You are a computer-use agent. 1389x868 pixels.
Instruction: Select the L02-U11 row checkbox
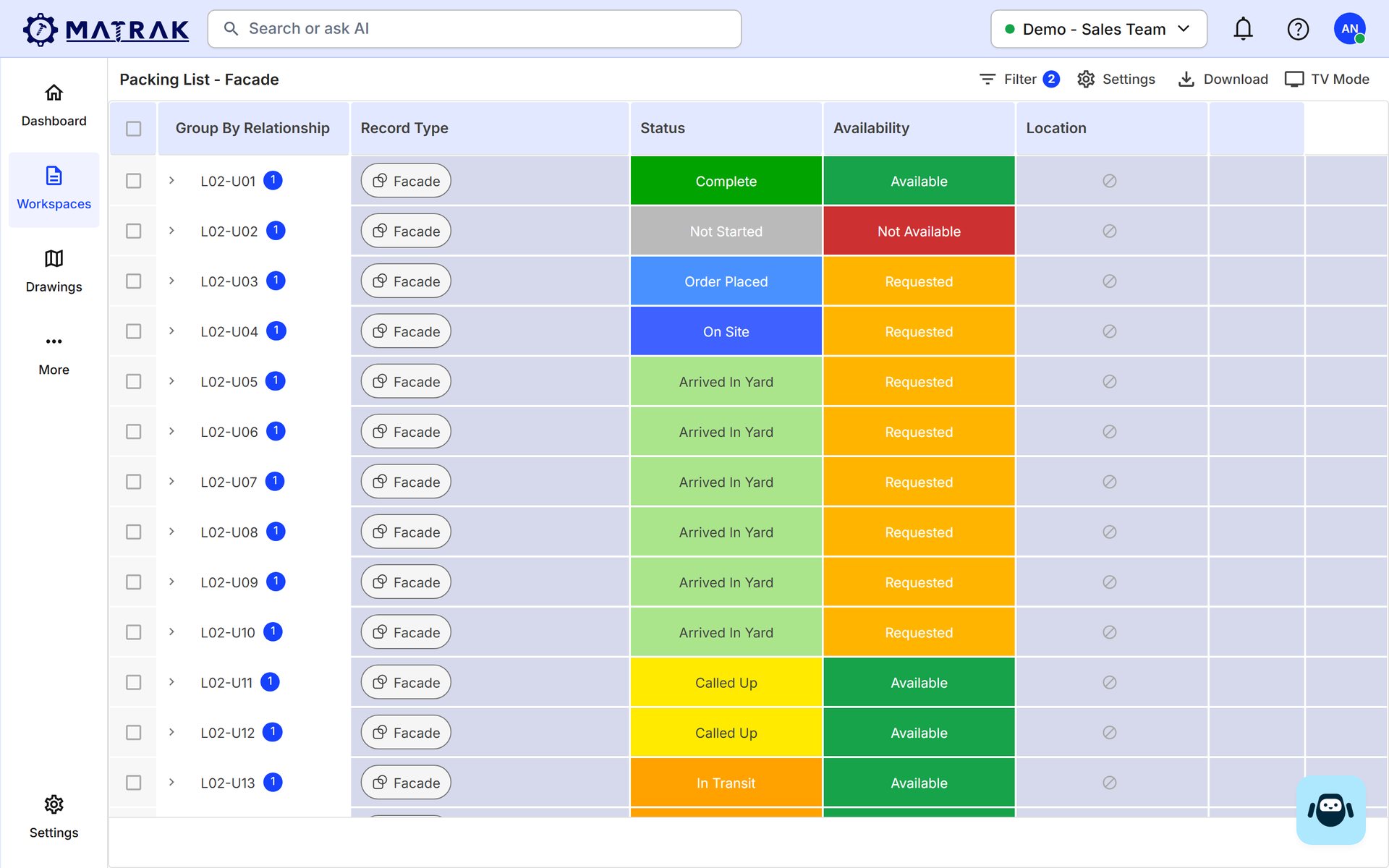click(133, 682)
